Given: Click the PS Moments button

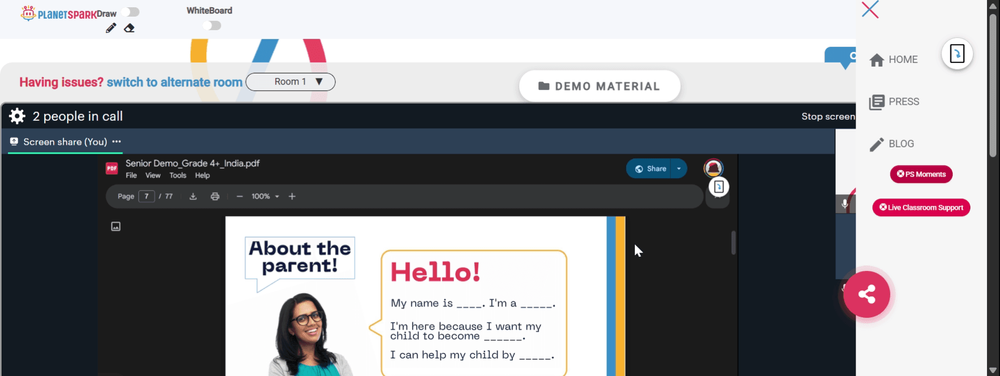Looking at the screenshot, I should 921,174.
